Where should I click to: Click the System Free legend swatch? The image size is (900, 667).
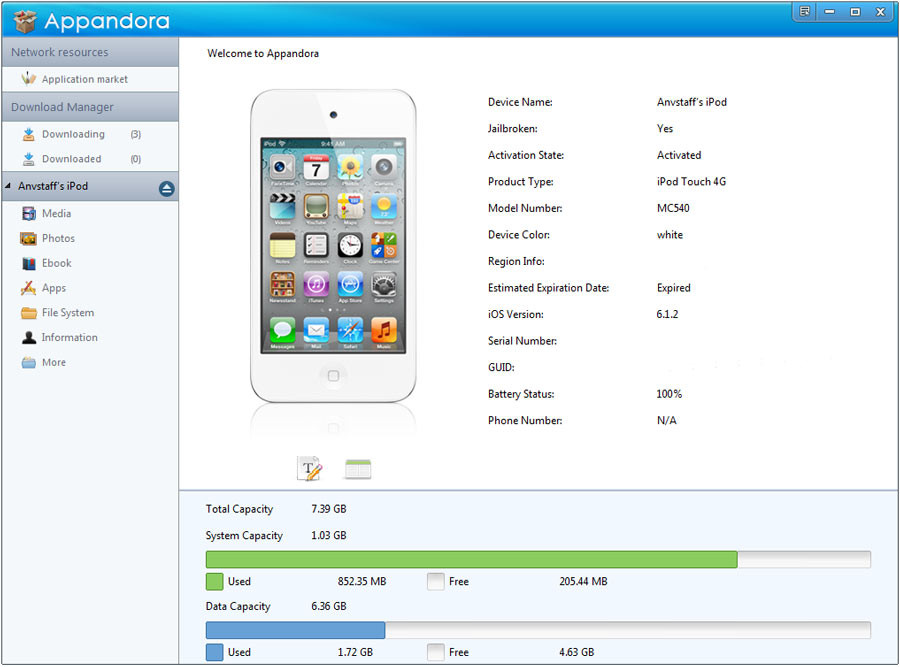[x=436, y=581]
